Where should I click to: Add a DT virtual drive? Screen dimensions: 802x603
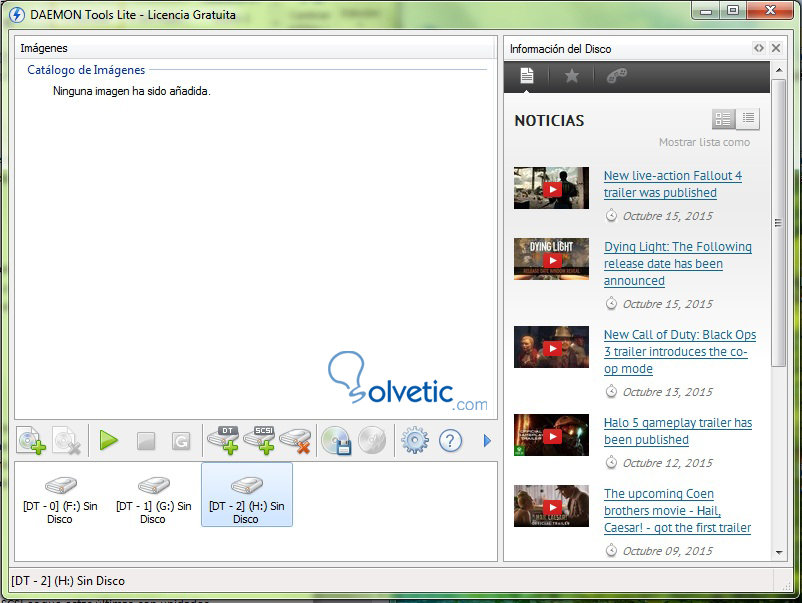point(223,440)
